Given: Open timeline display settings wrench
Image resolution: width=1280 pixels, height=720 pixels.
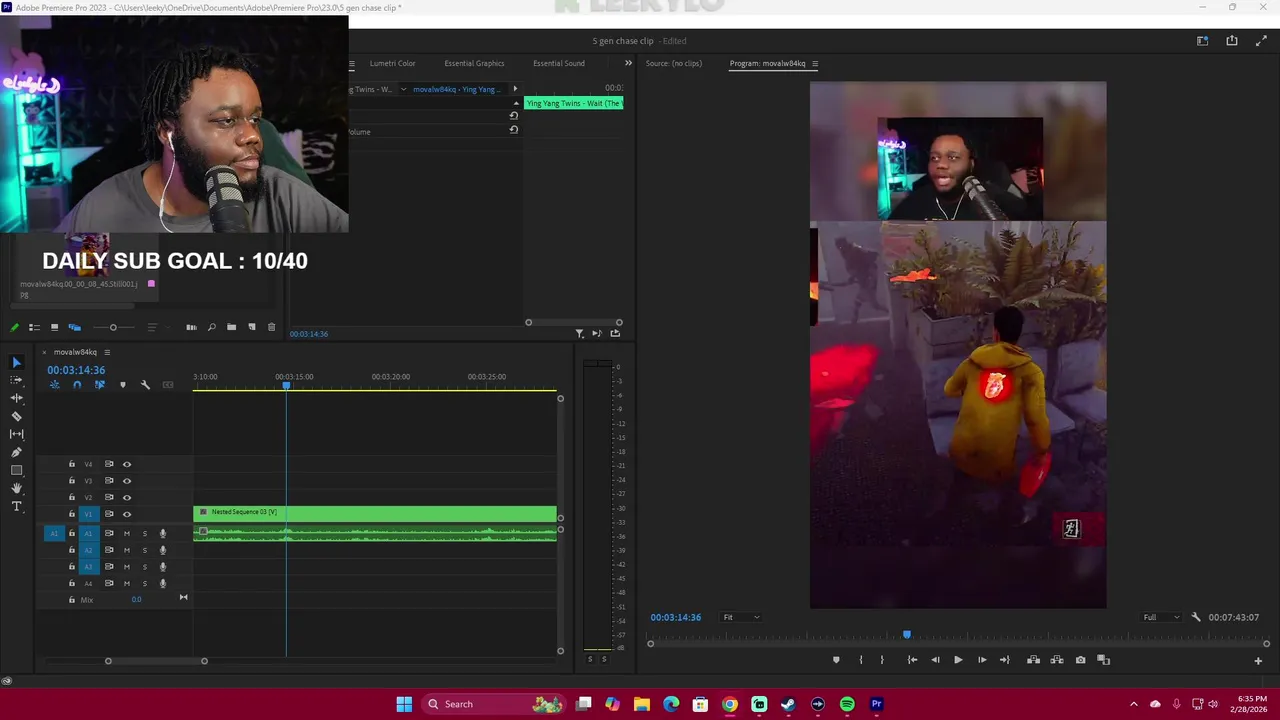Looking at the screenshot, I should click(145, 385).
